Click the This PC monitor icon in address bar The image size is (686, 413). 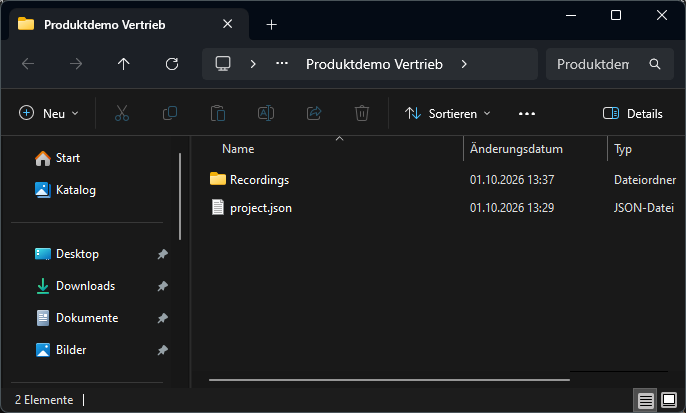tap(223, 64)
